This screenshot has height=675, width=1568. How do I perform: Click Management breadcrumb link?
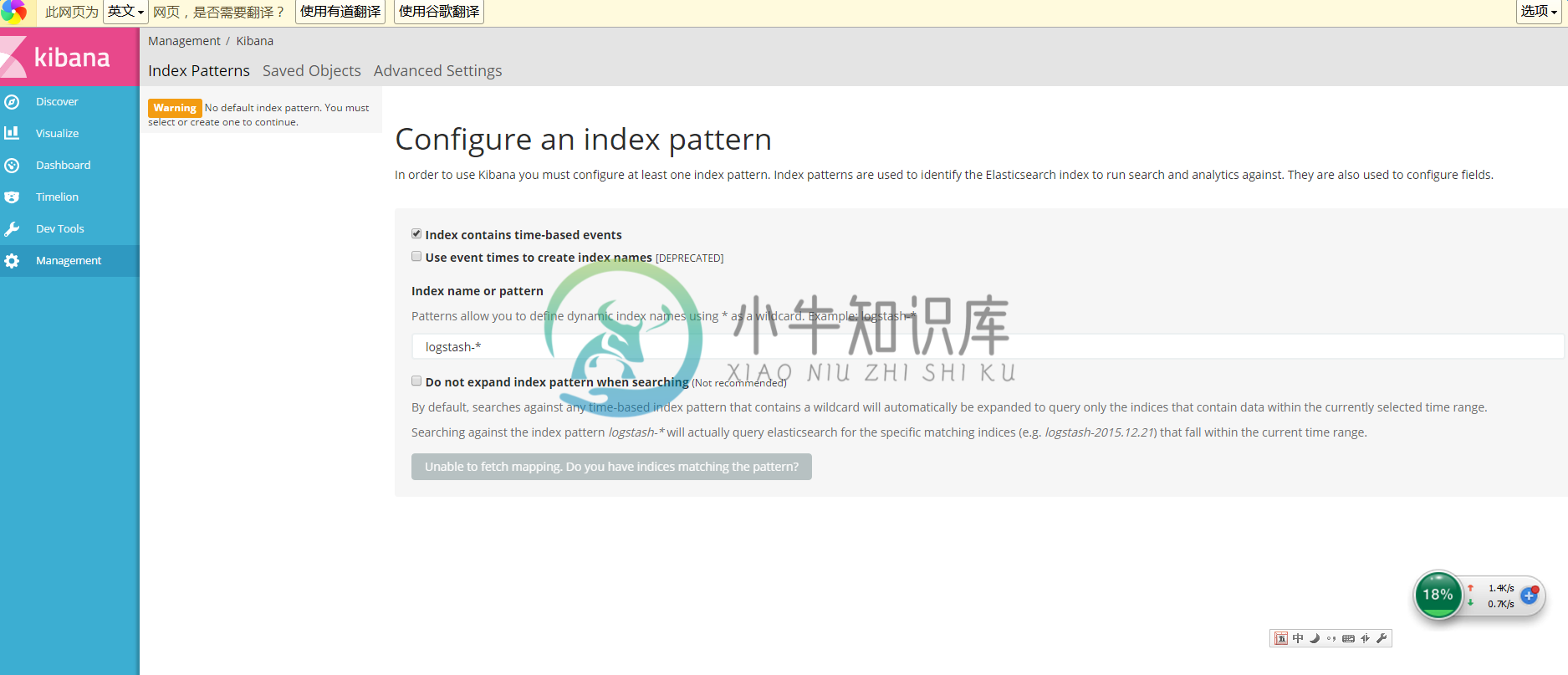pyautogui.click(x=184, y=41)
